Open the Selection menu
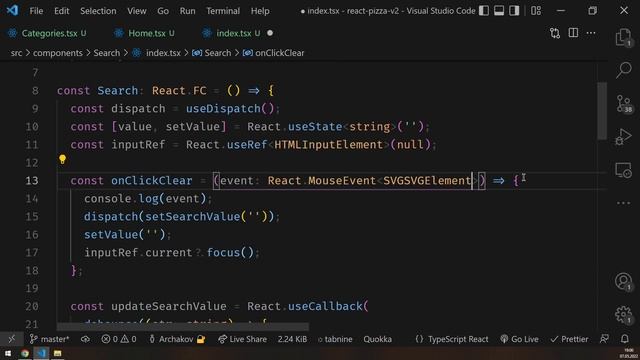The image size is (640, 360). point(98,11)
